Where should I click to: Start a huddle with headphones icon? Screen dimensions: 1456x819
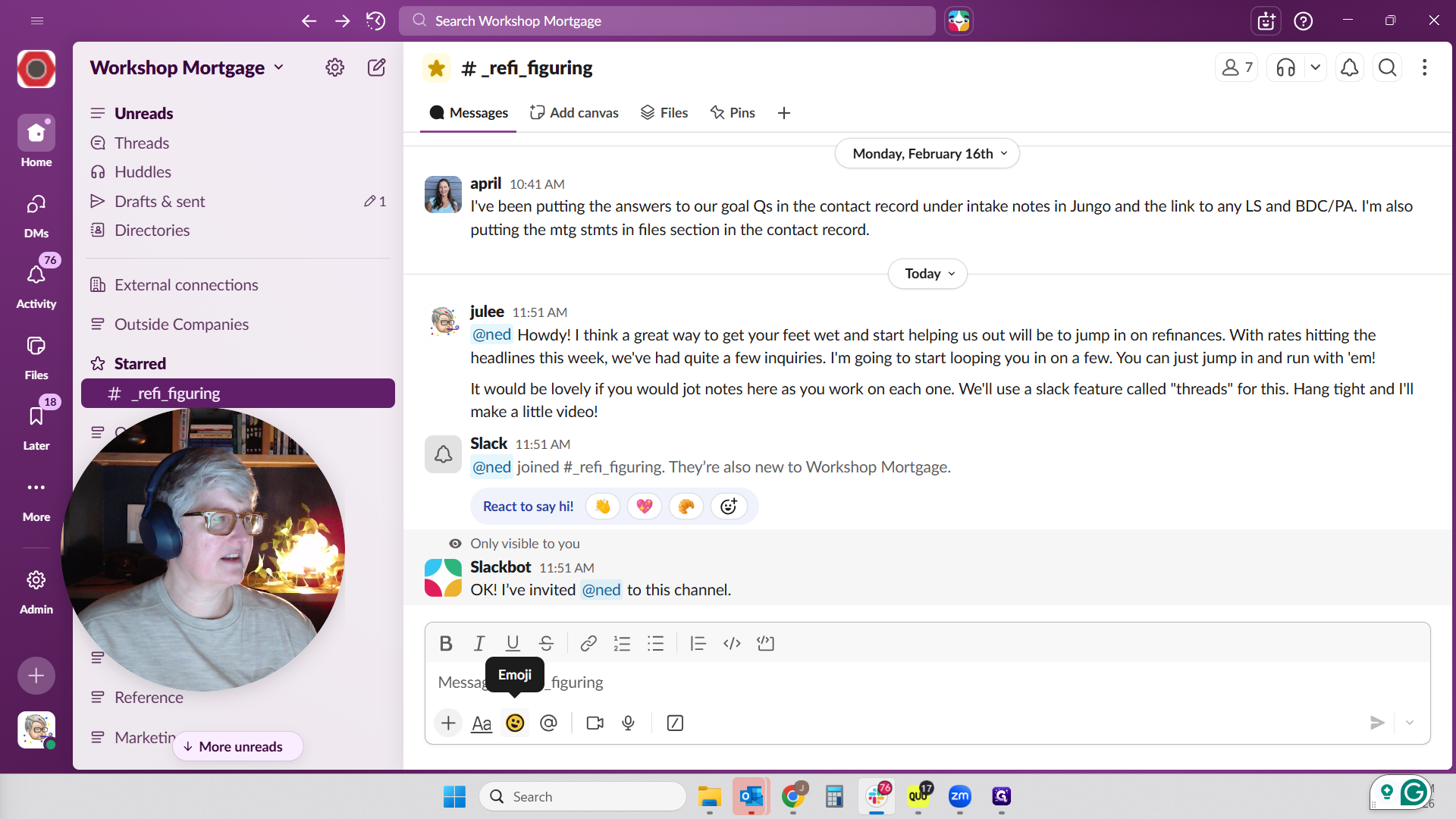tap(1286, 67)
